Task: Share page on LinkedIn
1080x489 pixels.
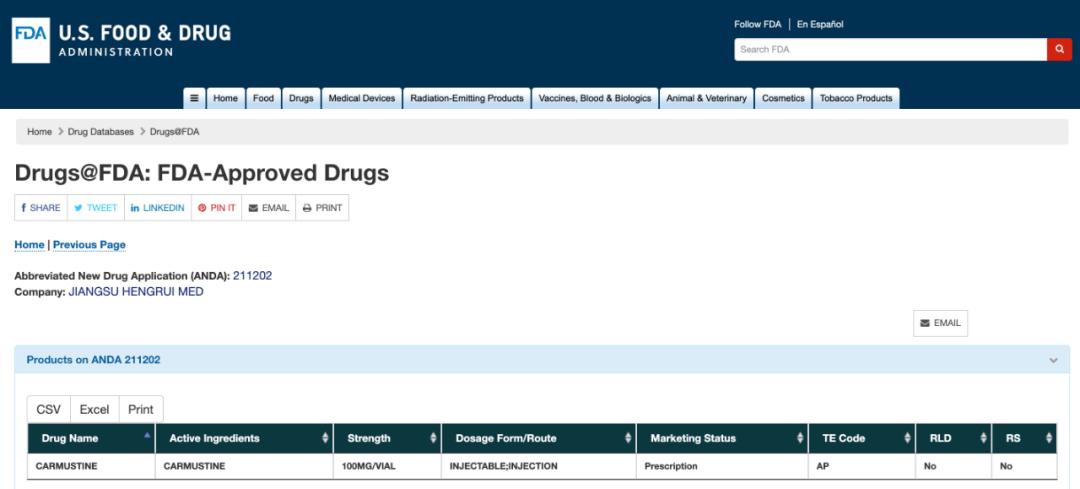Action: (x=158, y=208)
